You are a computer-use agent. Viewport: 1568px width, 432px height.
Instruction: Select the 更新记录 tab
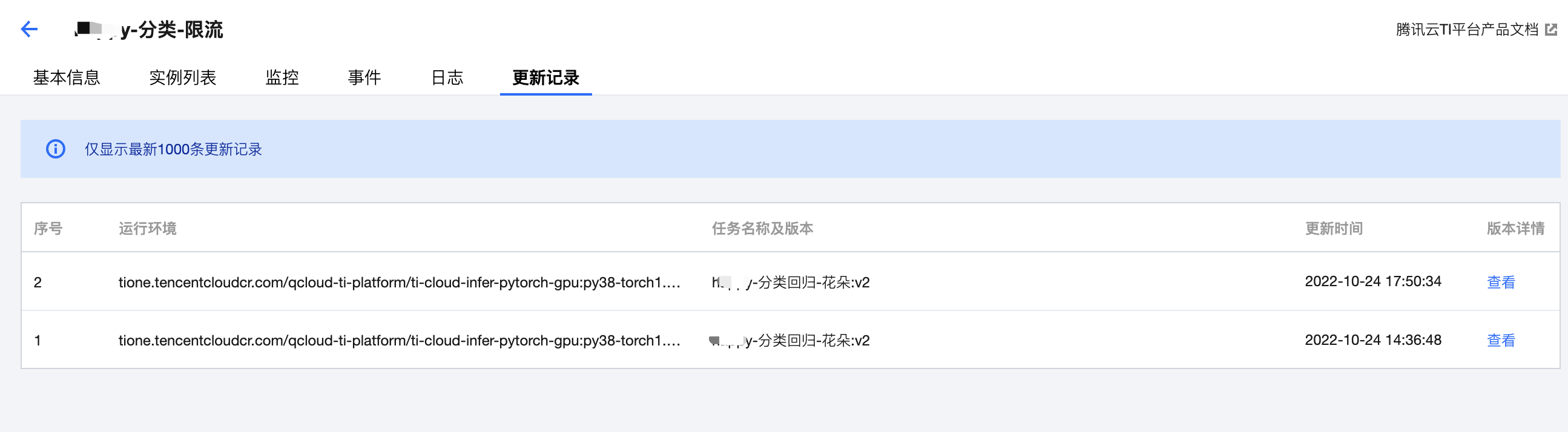tap(545, 78)
